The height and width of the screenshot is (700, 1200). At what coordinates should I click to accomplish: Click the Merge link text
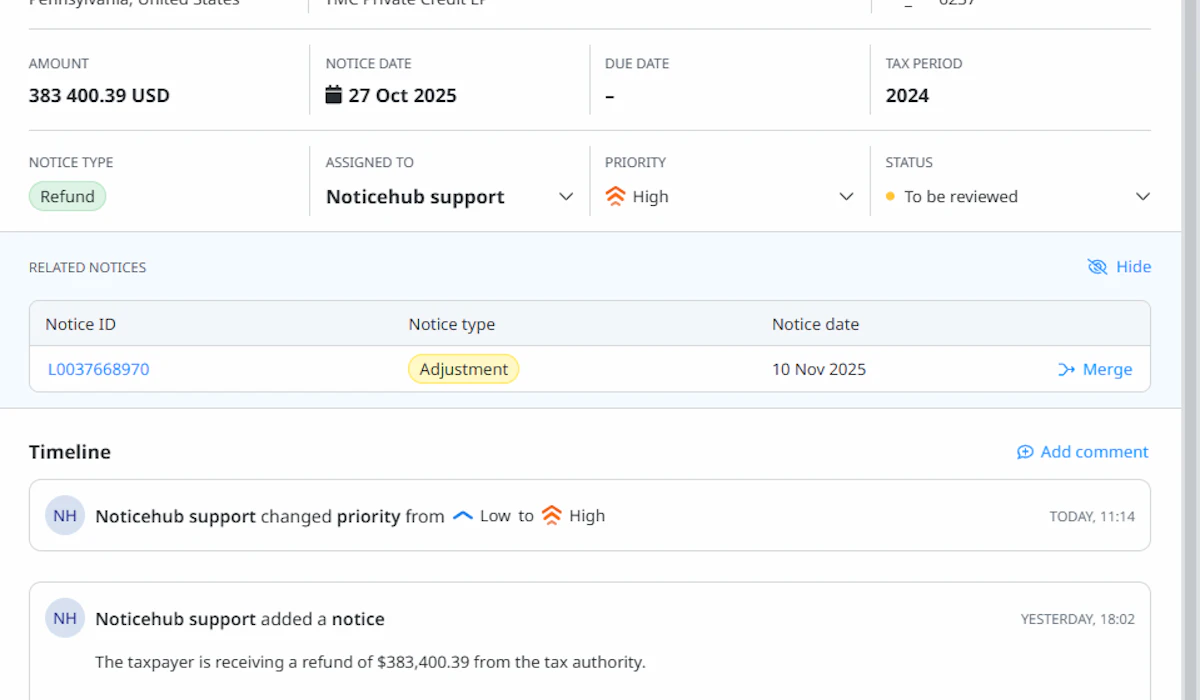(1107, 370)
